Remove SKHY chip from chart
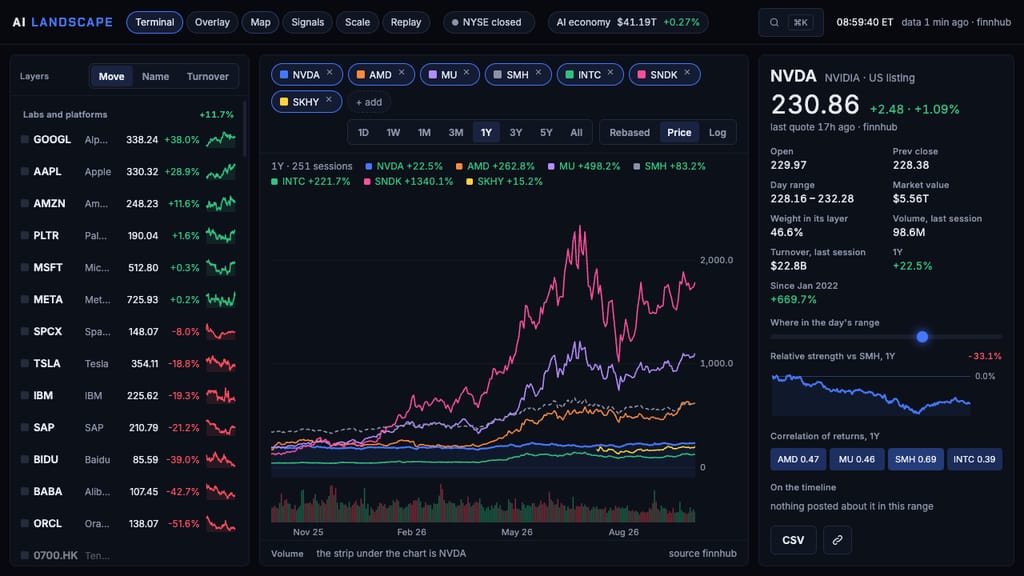The height and width of the screenshot is (576, 1024). click(x=328, y=101)
